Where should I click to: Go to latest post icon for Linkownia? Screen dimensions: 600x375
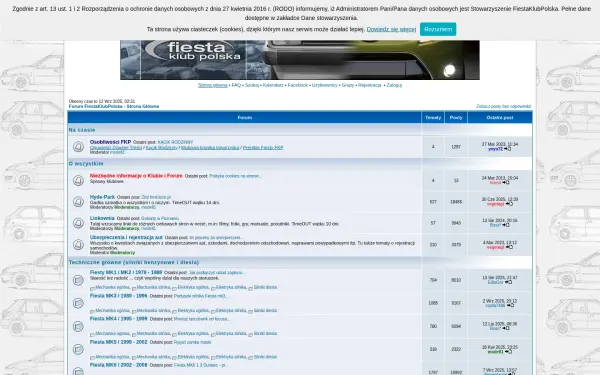point(506,225)
